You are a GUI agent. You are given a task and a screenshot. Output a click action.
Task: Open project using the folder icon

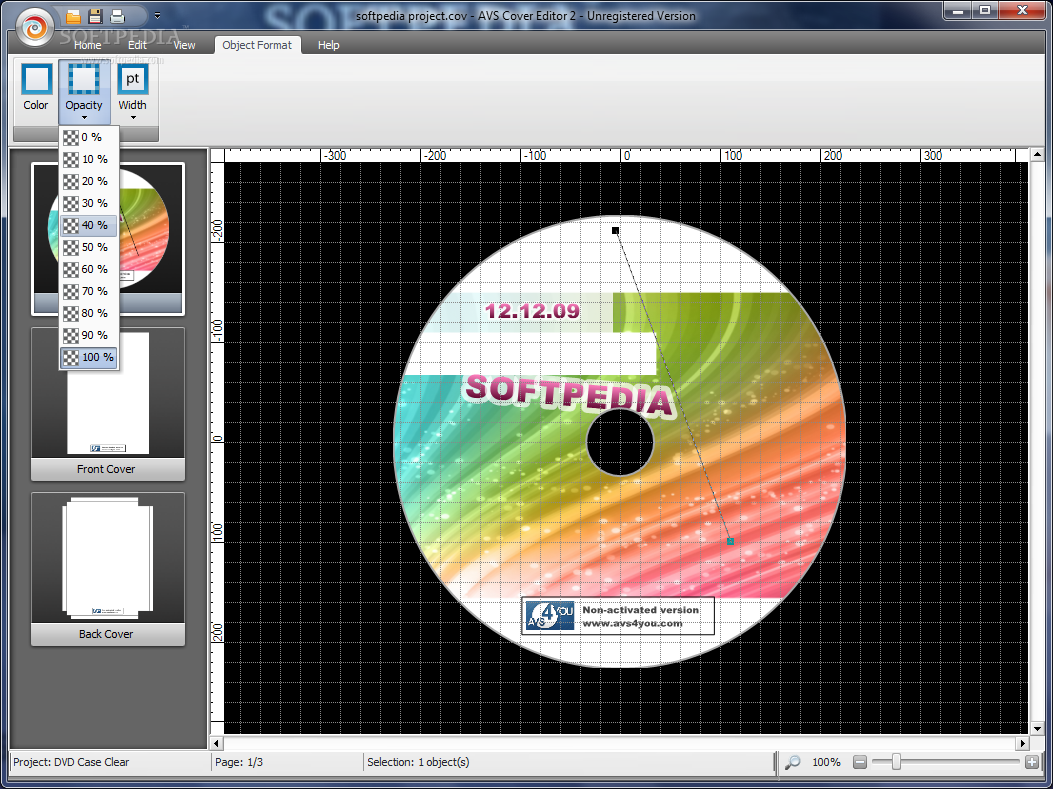[73, 16]
